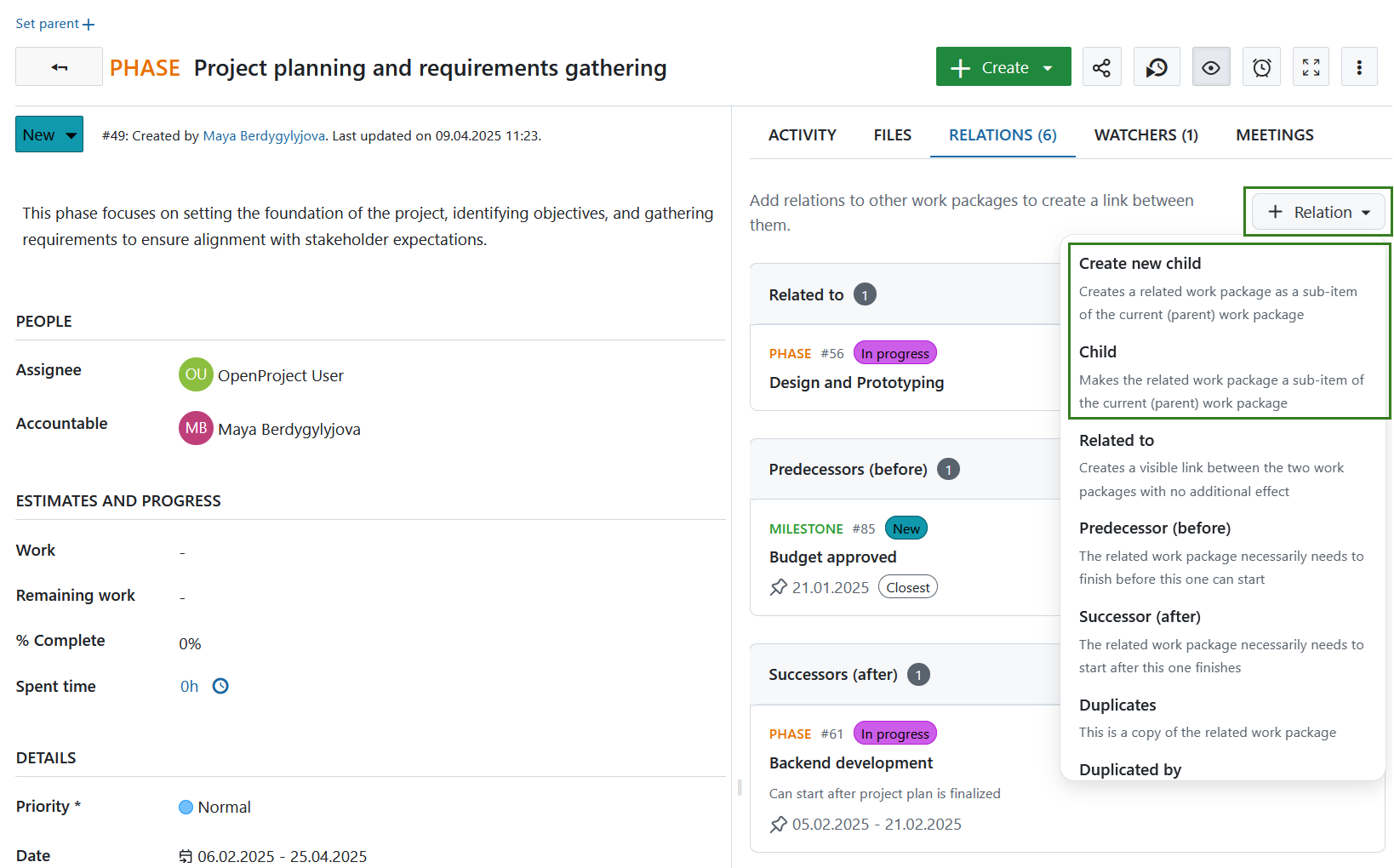
Task: Open Design and Prototyping work package
Action: [x=856, y=382]
